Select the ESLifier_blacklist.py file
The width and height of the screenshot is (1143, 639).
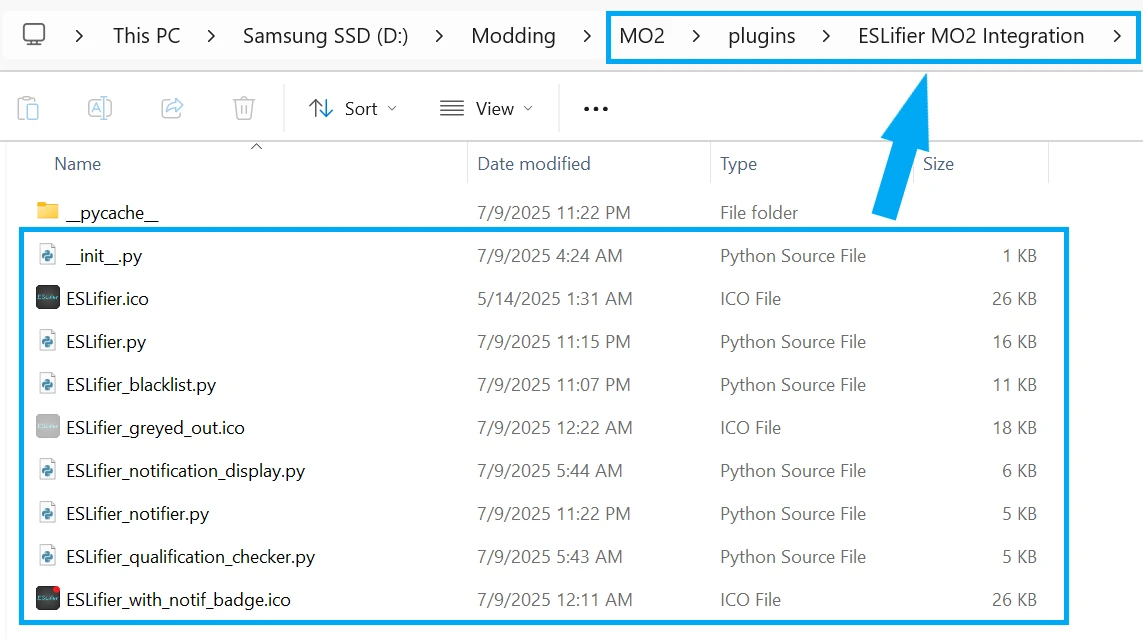(x=141, y=385)
